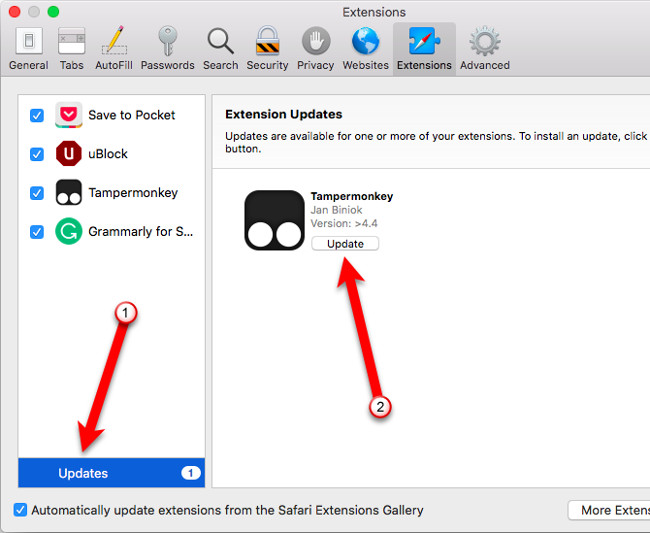Click the Version: >4.4 text
The image size is (650, 533).
(344, 224)
